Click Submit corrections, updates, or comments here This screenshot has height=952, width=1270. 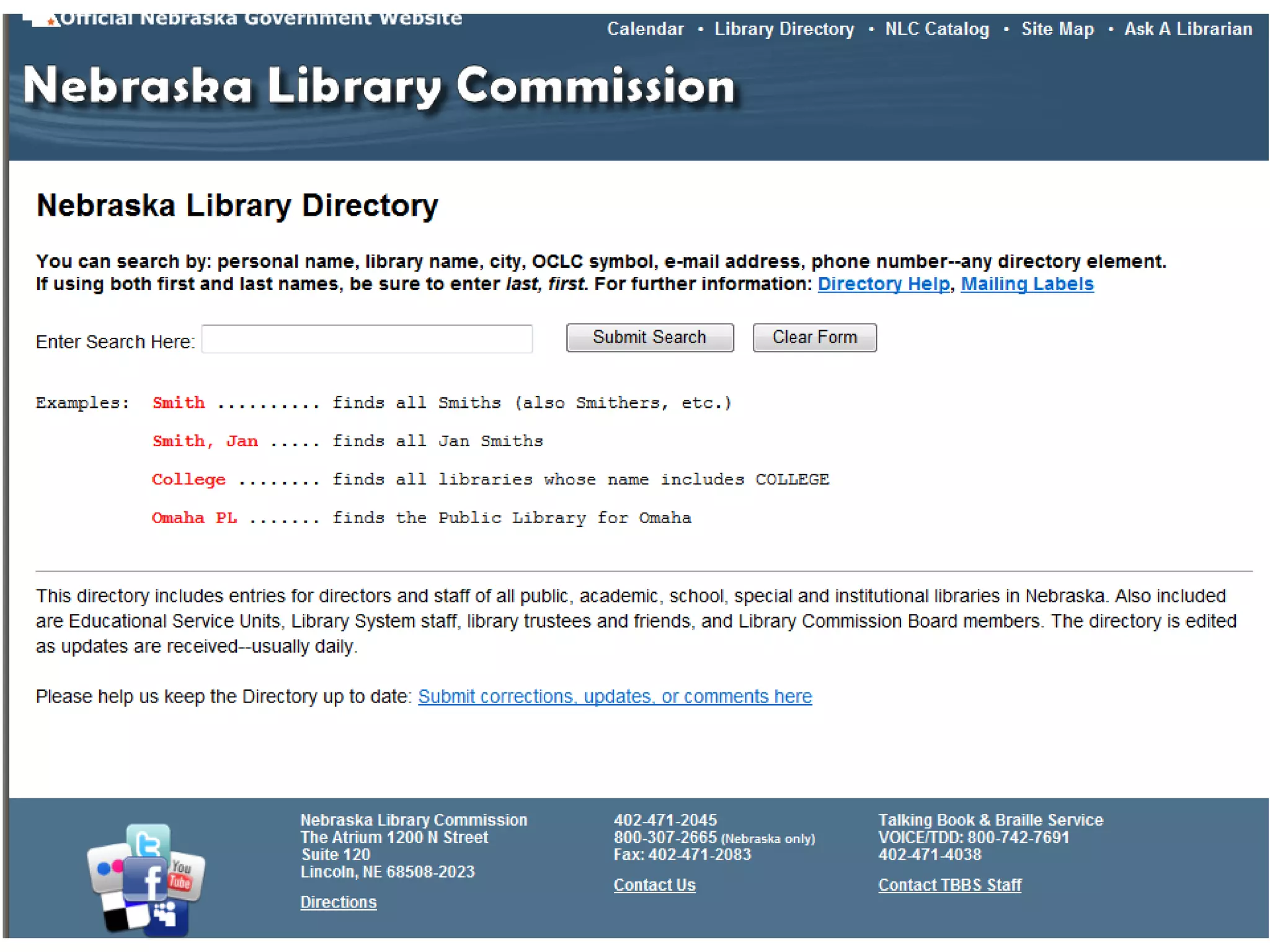pos(615,697)
